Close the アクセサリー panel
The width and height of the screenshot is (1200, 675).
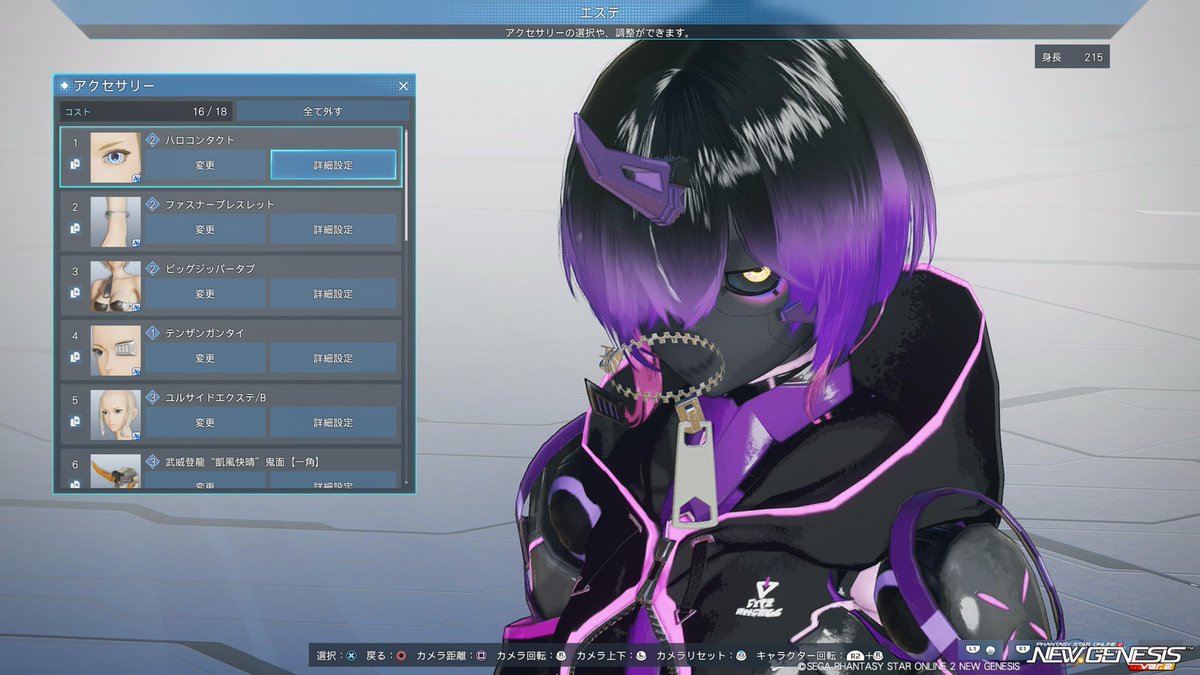pos(403,86)
